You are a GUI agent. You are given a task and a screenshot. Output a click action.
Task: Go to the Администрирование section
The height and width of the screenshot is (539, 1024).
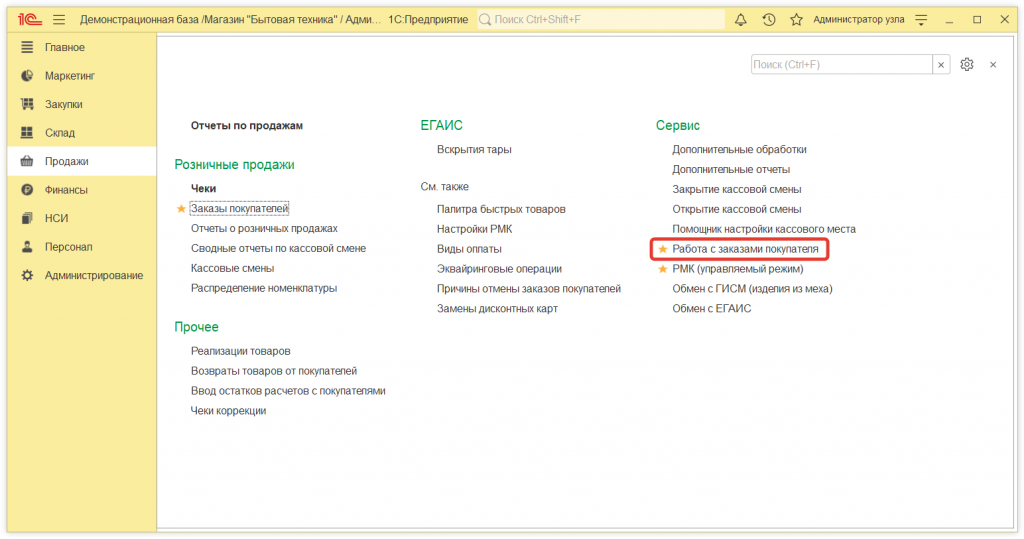point(93,275)
